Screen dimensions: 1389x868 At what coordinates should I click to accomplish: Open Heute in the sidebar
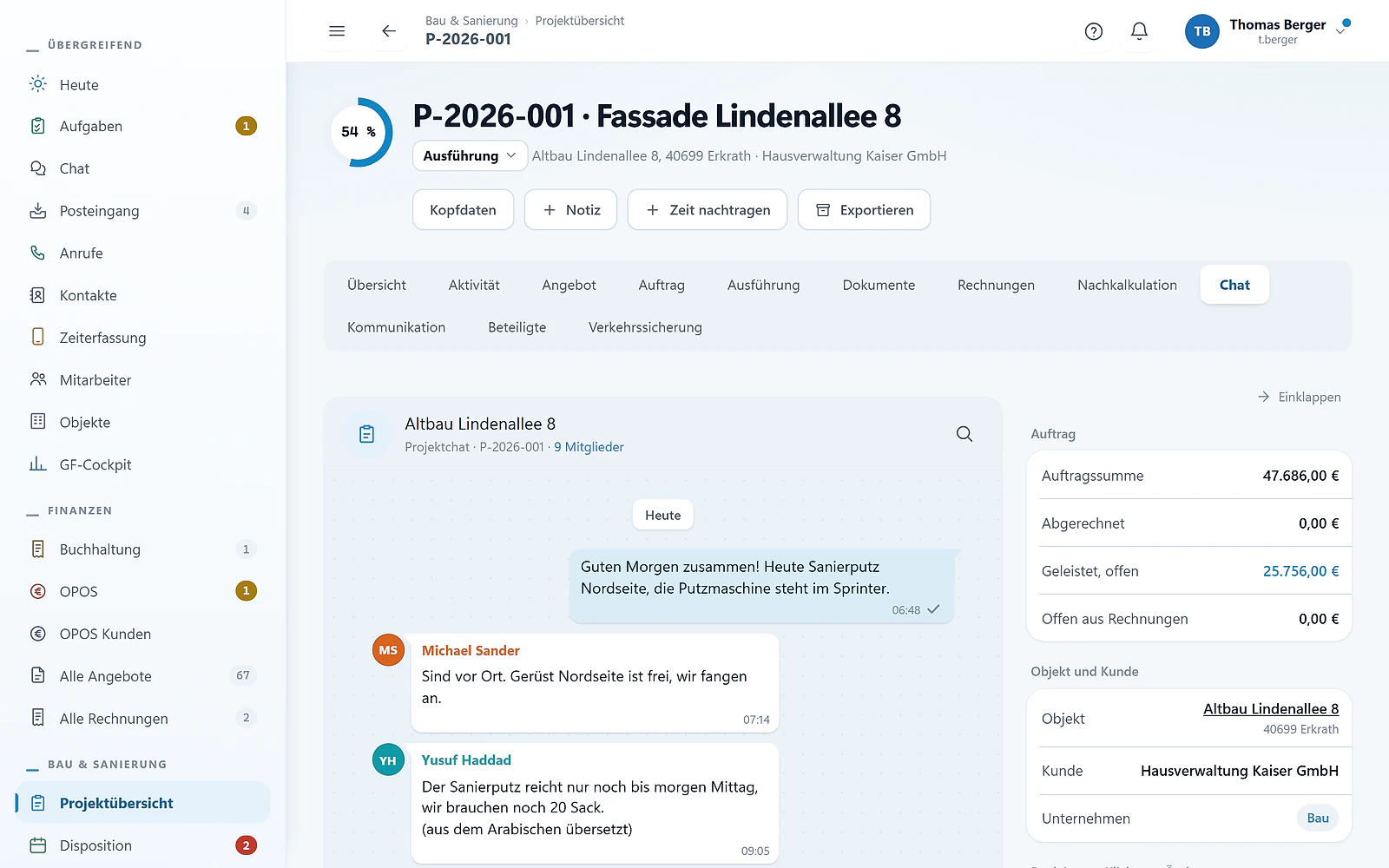pyautogui.click(x=143, y=84)
